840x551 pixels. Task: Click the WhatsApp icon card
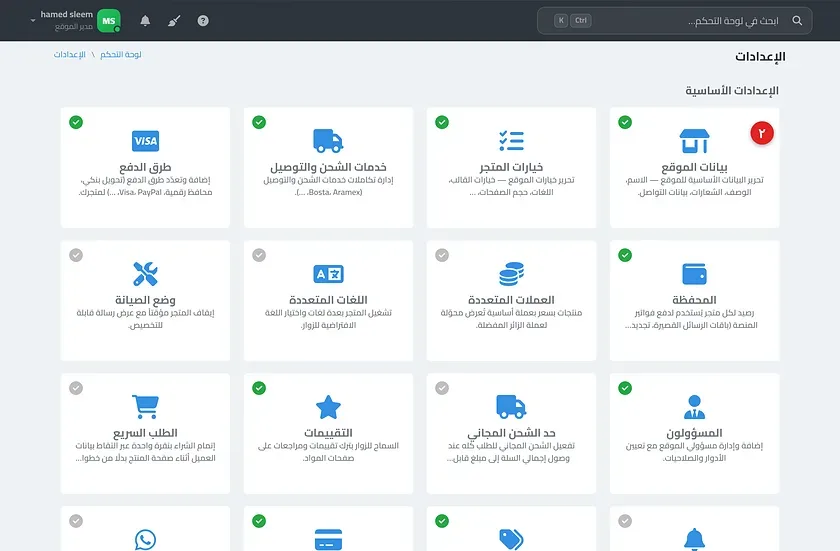click(146, 539)
